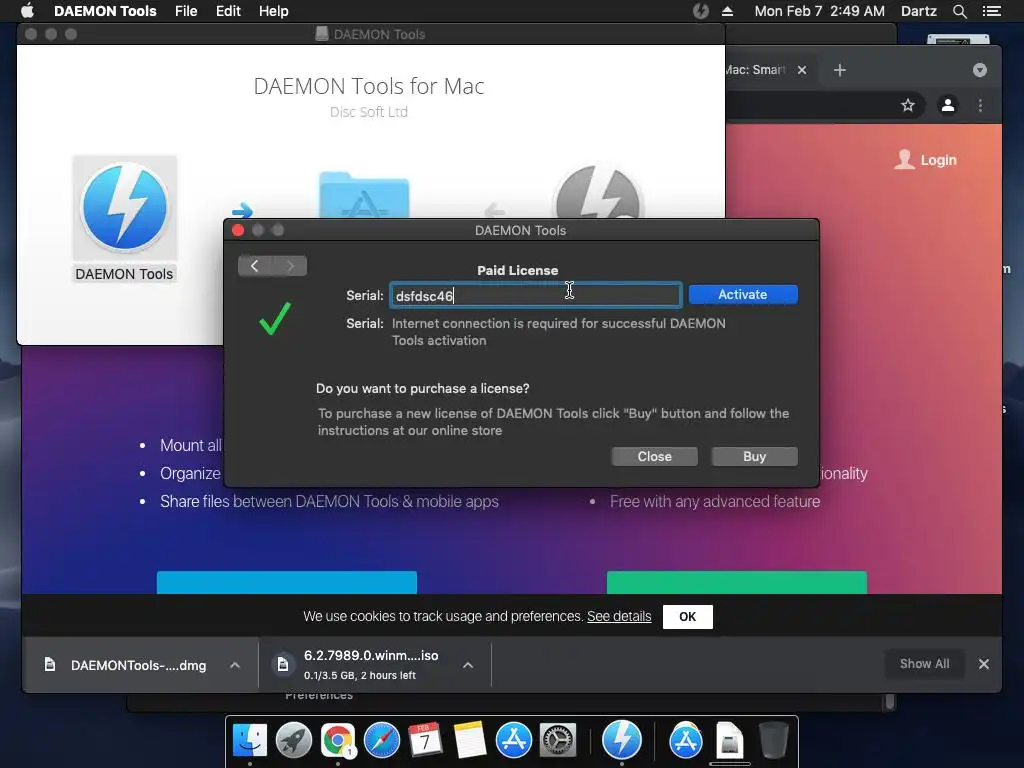The width and height of the screenshot is (1024, 768).
Task: Open Spotlight search in menu bar
Action: click(959, 11)
